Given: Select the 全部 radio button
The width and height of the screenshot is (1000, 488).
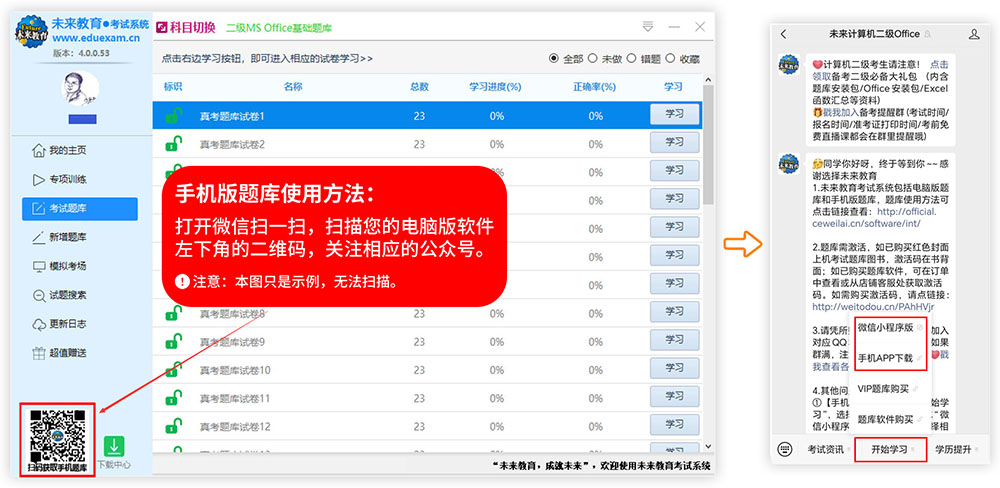Looking at the screenshot, I should coord(554,58).
